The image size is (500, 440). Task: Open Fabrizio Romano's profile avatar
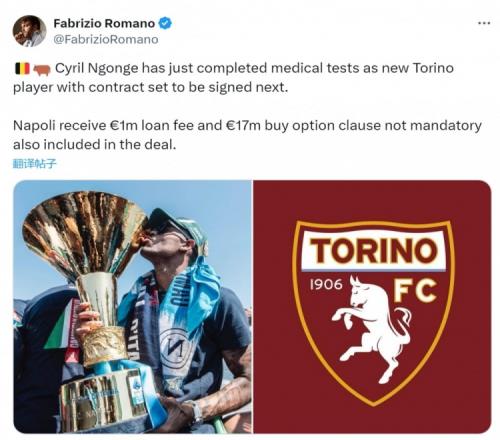click(29, 31)
